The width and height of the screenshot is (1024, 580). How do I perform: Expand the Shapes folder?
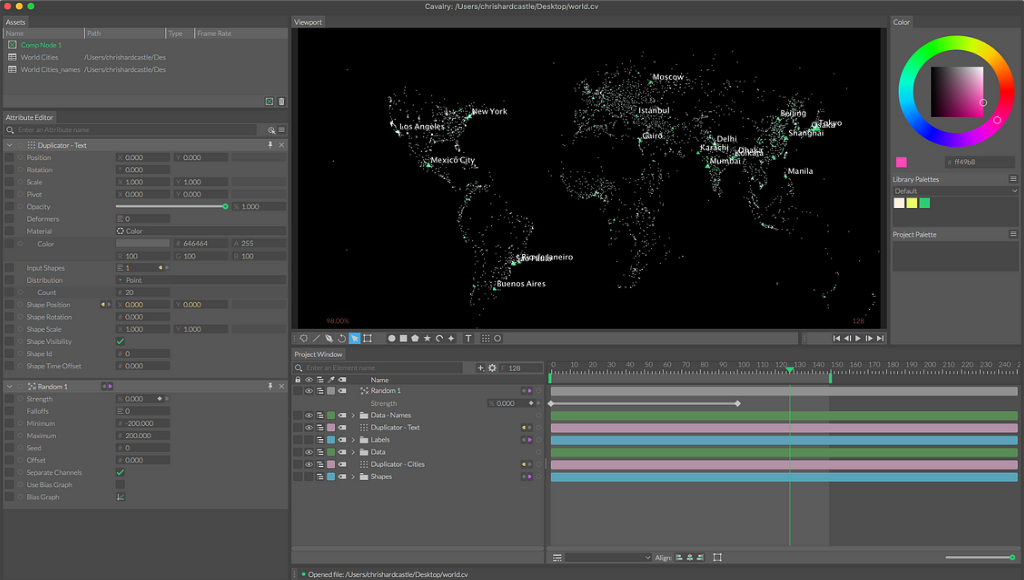click(x=353, y=477)
